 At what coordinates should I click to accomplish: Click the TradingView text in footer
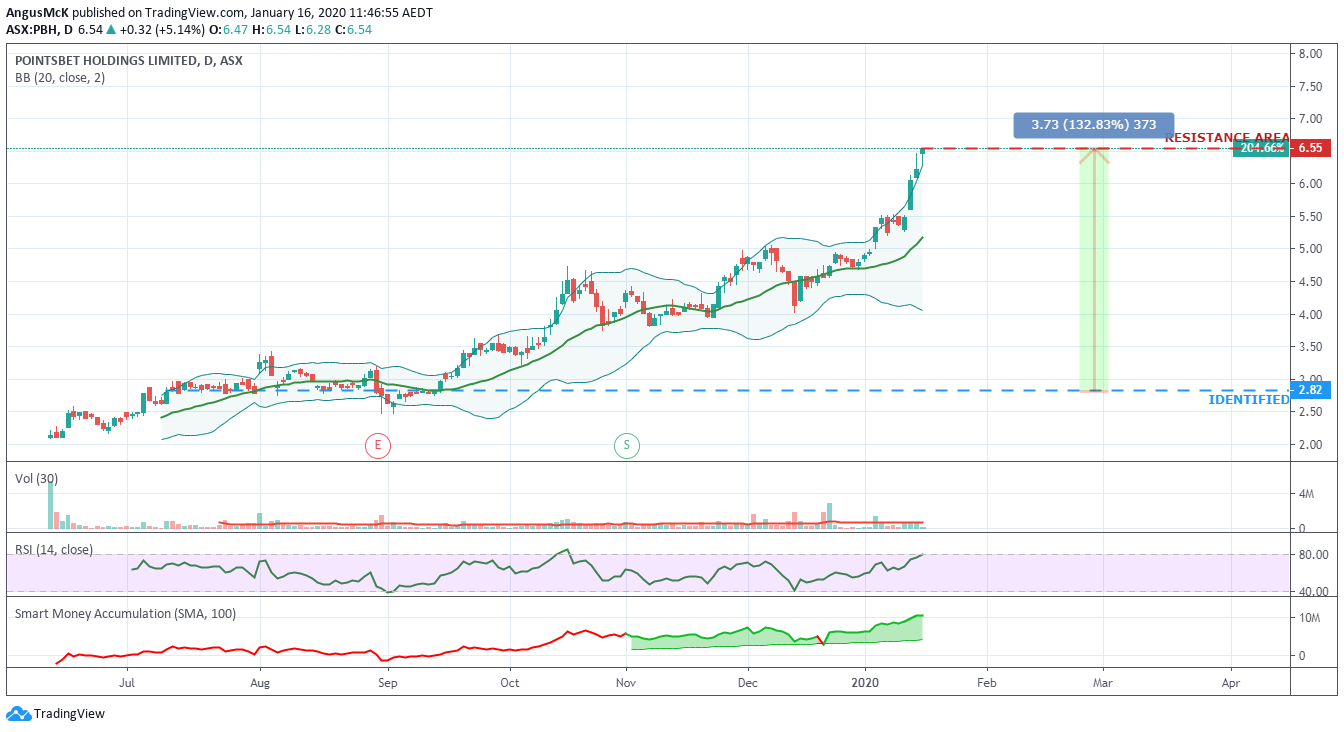point(69,714)
